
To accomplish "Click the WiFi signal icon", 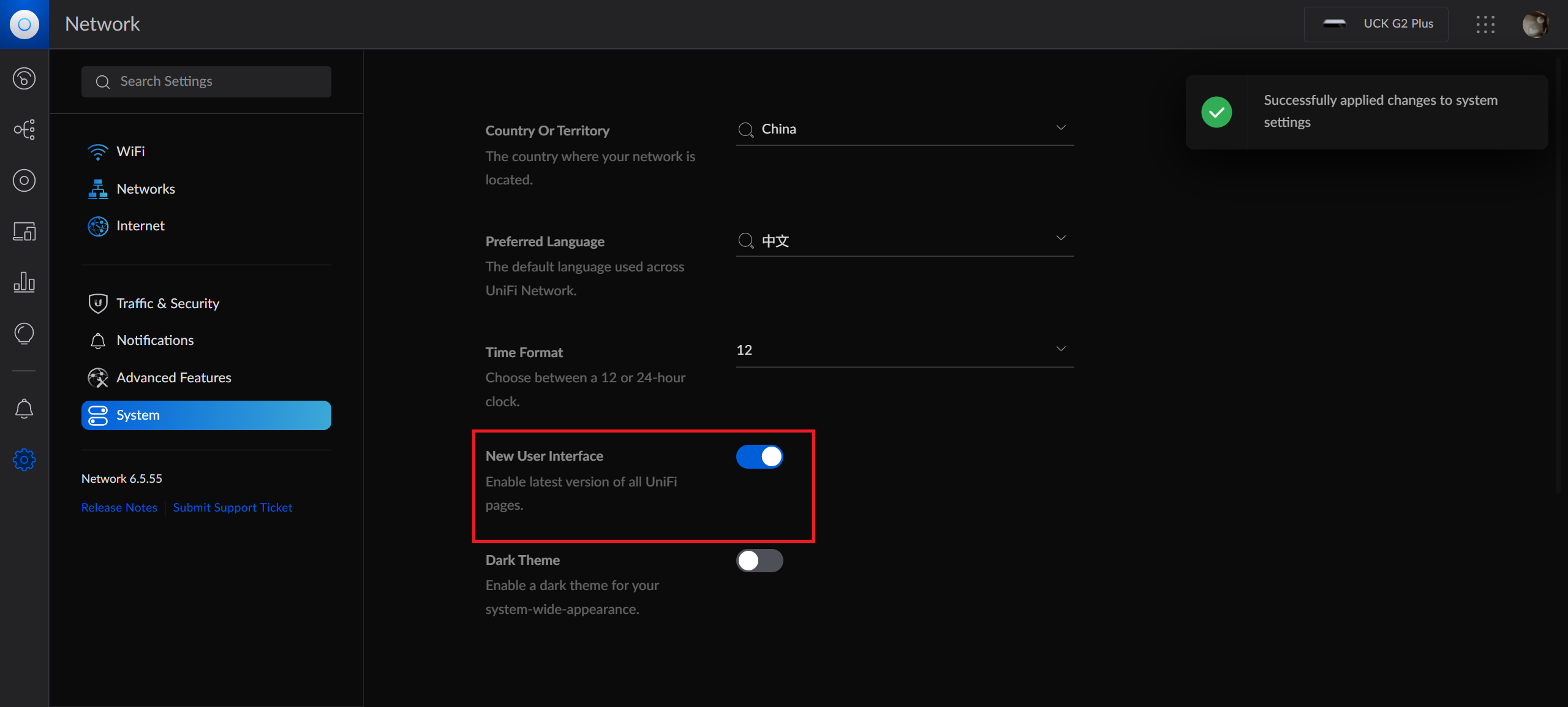I will (x=98, y=151).
